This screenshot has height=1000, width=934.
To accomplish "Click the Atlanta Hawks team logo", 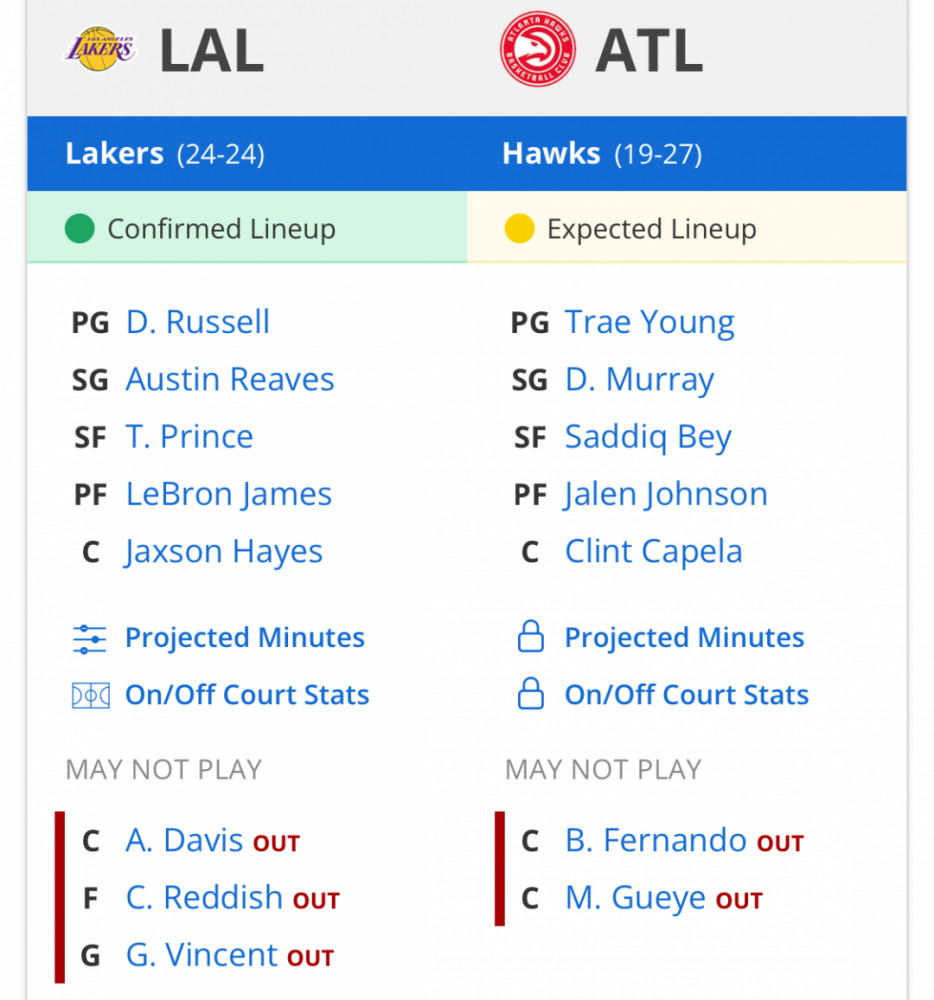I will tap(537, 49).
